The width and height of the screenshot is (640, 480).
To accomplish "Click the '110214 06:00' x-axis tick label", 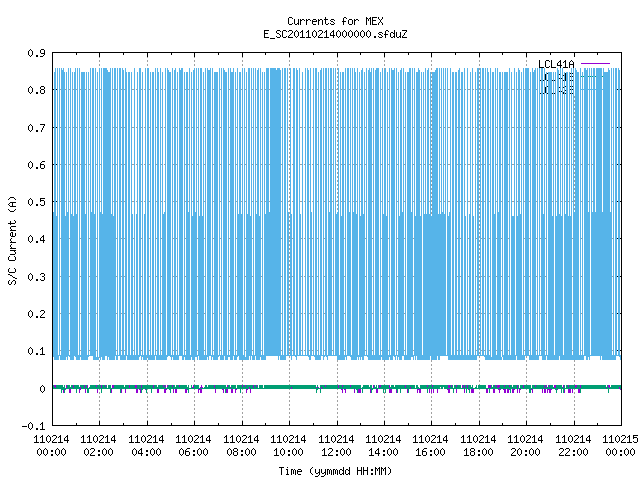I will pos(193,446).
